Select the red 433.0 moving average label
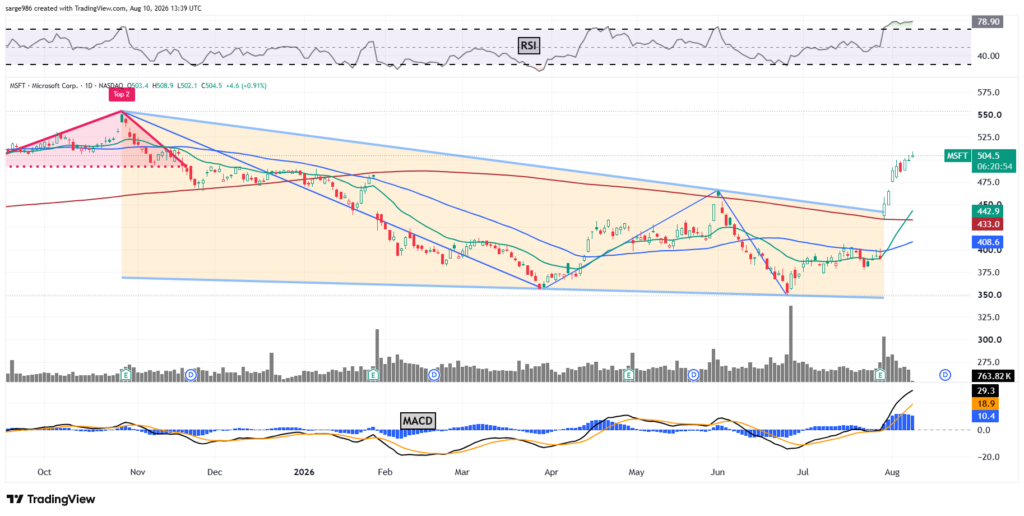Viewport: 1024px width, 516px height. (989, 224)
